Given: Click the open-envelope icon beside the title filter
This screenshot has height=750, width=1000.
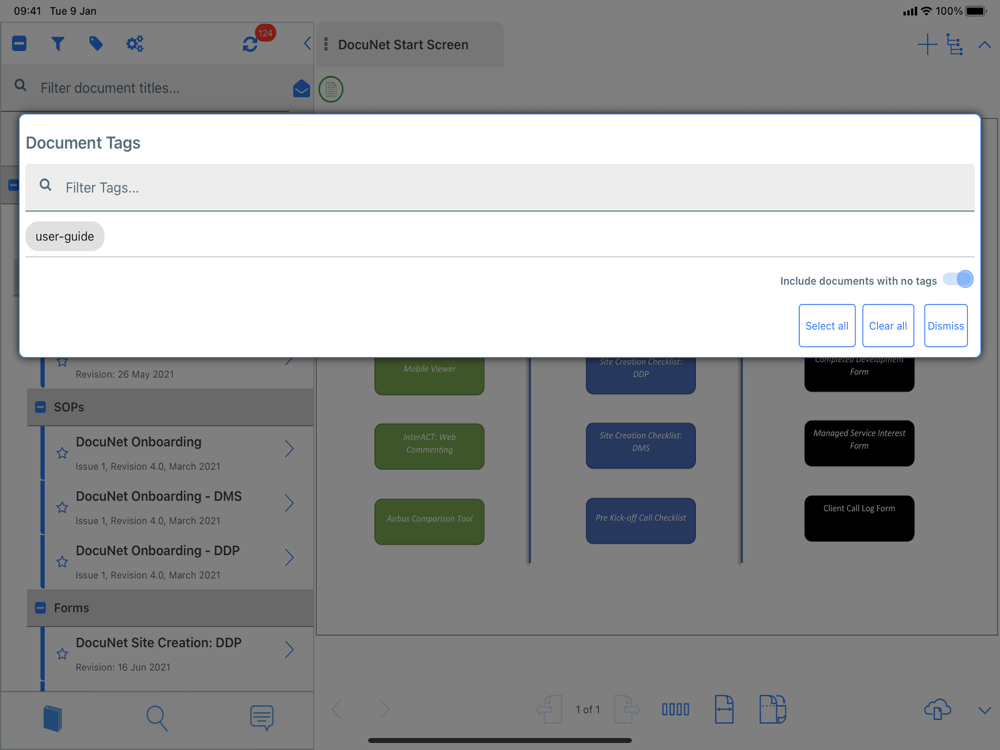Looking at the screenshot, I should (x=301, y=89).
